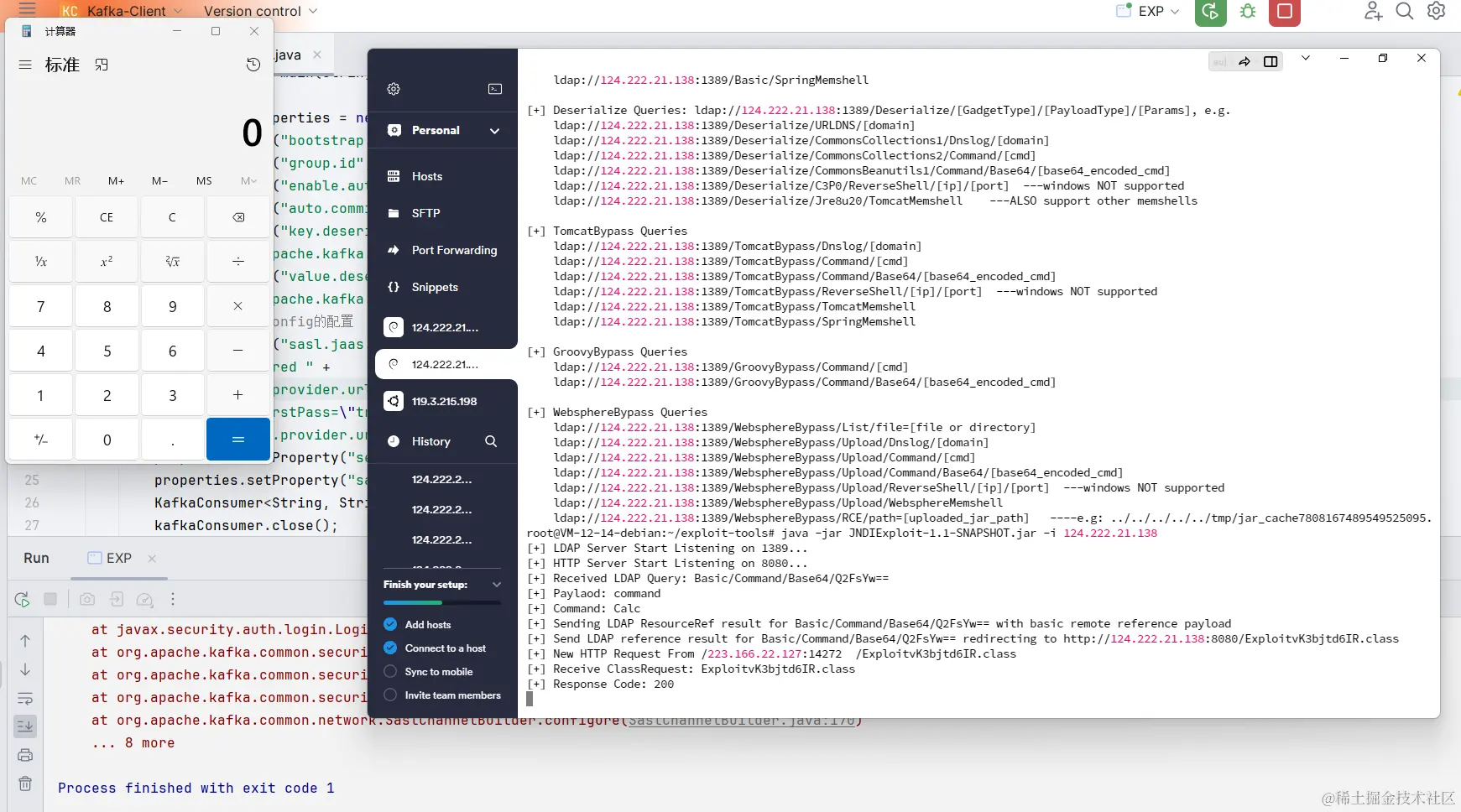Open Kafka-Client project dropdown
The width and height of the screenshot is (1461, 812).
(x=123, y=11)
